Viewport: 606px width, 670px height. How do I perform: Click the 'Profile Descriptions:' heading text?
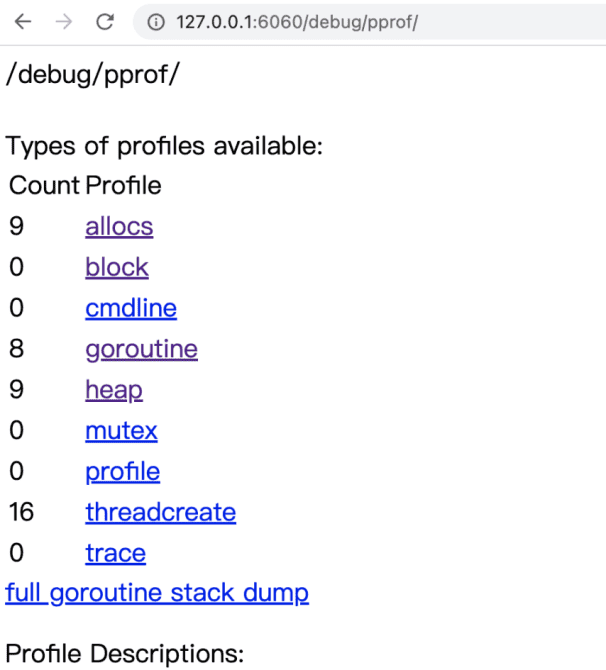pos(125,654)
